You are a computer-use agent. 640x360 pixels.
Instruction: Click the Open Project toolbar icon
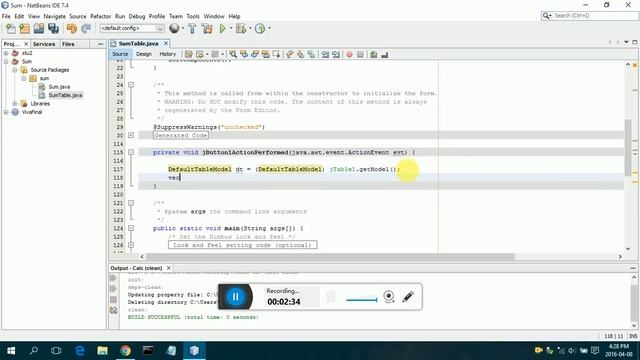(39, 29)
